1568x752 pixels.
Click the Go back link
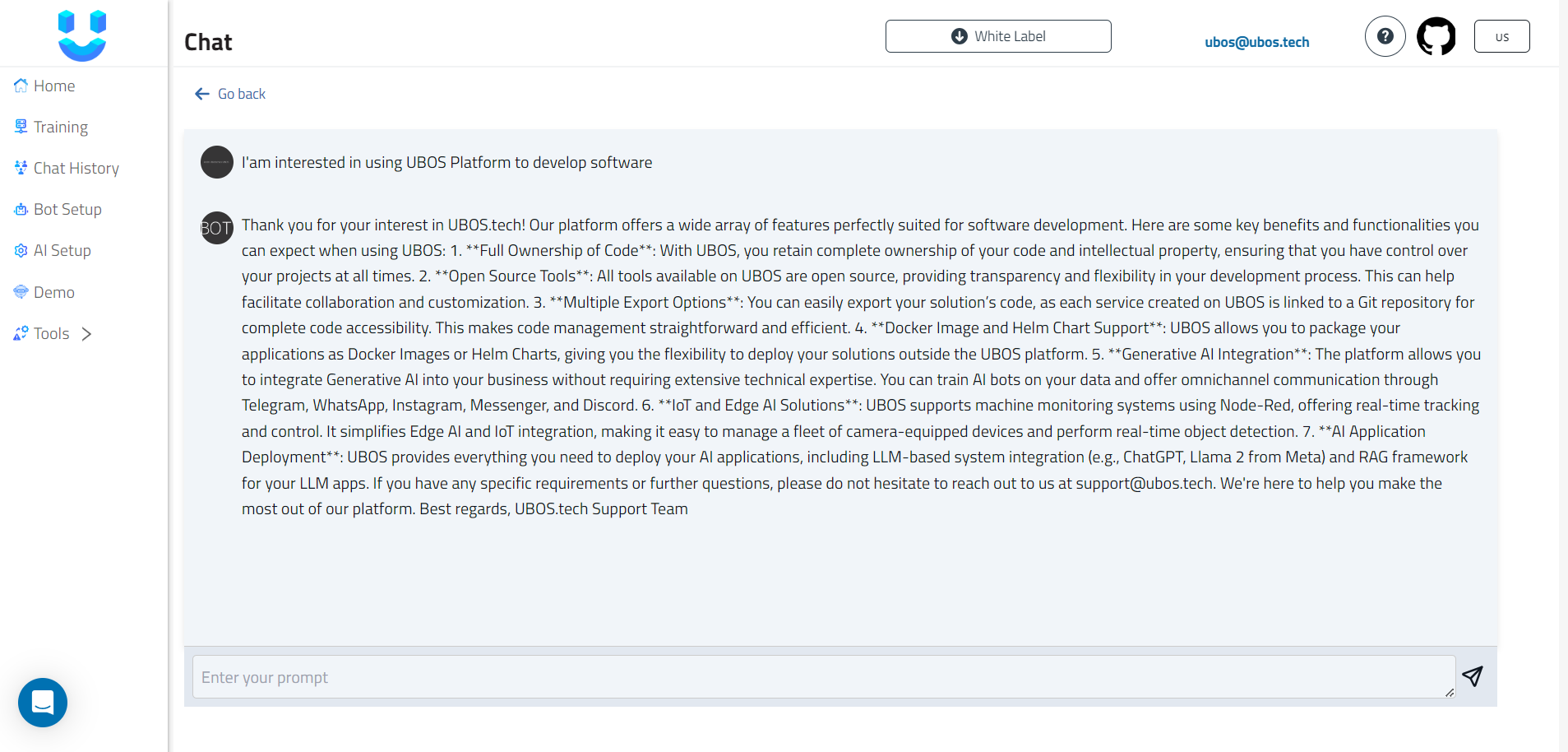[230, 94]
